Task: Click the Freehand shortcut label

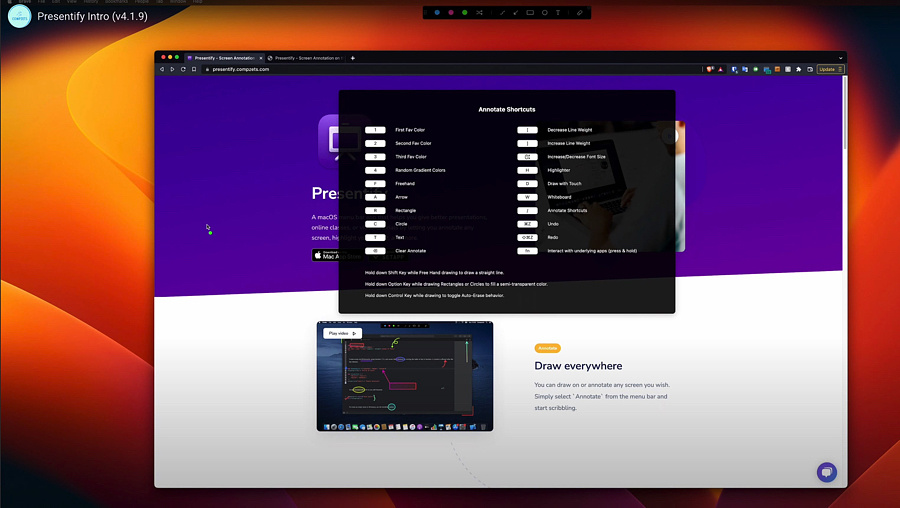Action: (x=405, y=184)
